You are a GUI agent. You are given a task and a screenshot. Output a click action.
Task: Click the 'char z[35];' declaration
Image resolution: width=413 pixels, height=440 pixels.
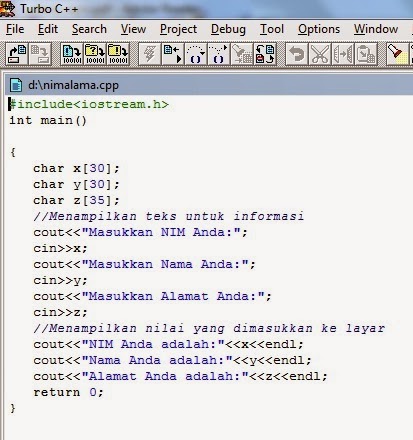point(76,200)
